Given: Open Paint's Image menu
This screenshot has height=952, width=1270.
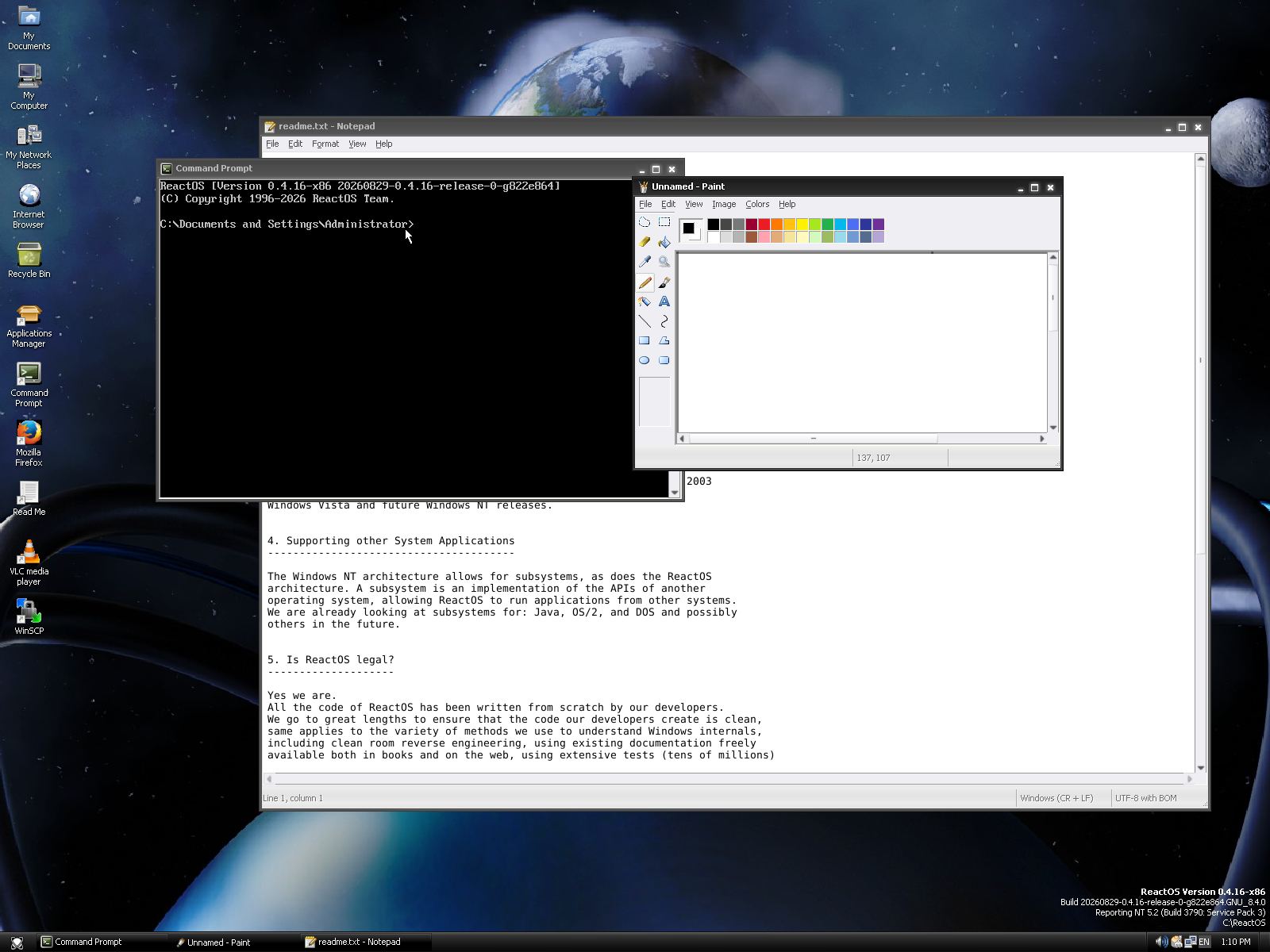Looking at the screenshot, I should (724, 204).
